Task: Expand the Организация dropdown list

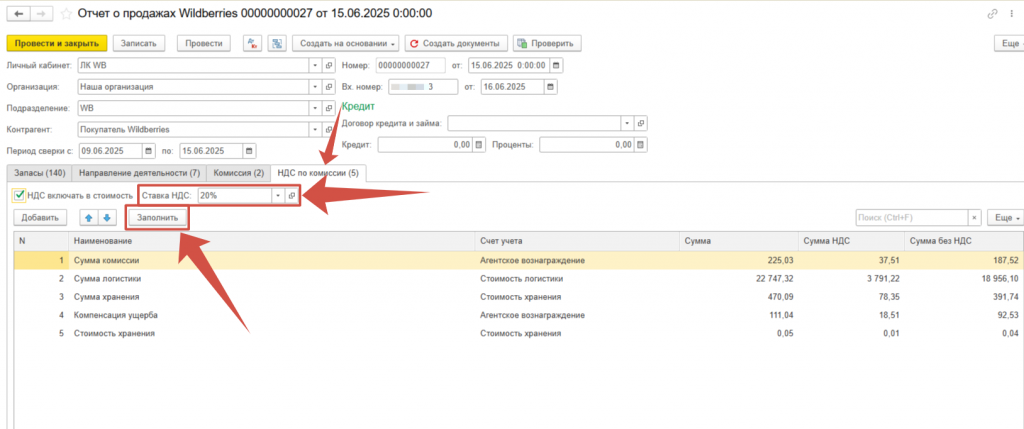Action: click(x=314, y=87)
